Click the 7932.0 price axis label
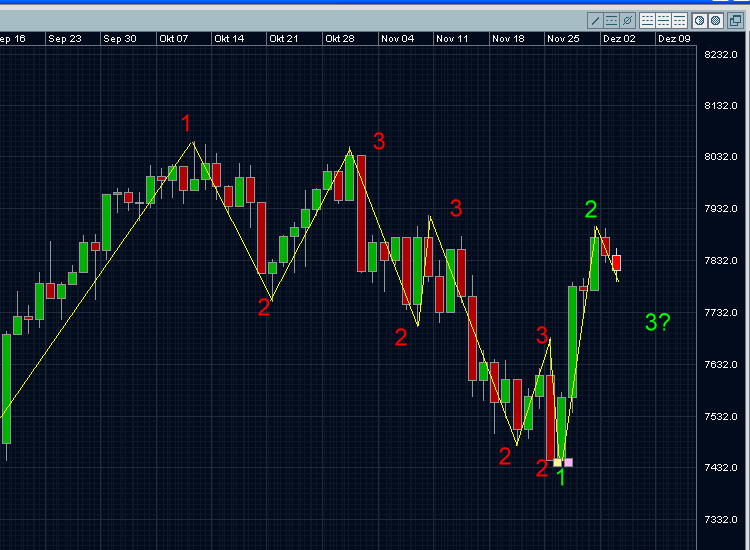Viewport: 750px width, 550px height. click(x=721, y=209)
